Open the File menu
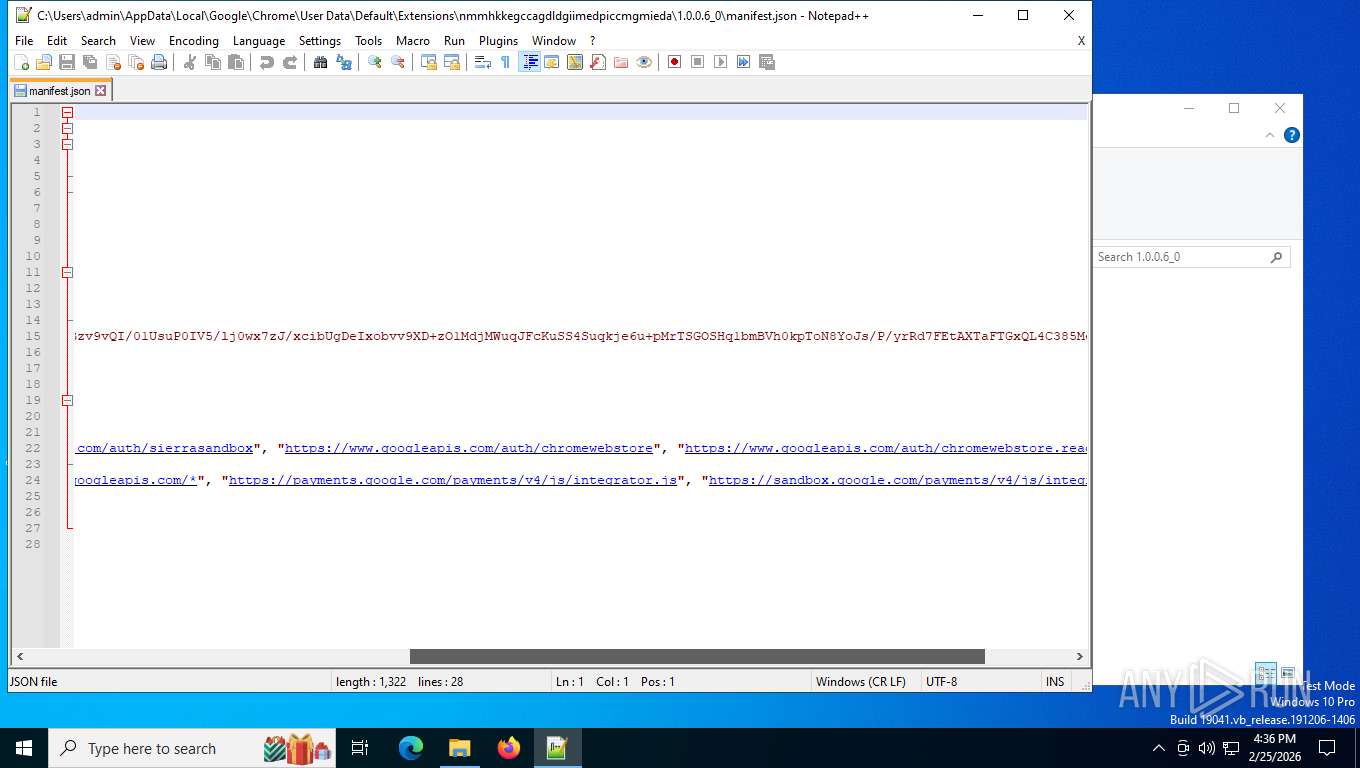This screenshot has width=1360, height=768. (24, 41)
